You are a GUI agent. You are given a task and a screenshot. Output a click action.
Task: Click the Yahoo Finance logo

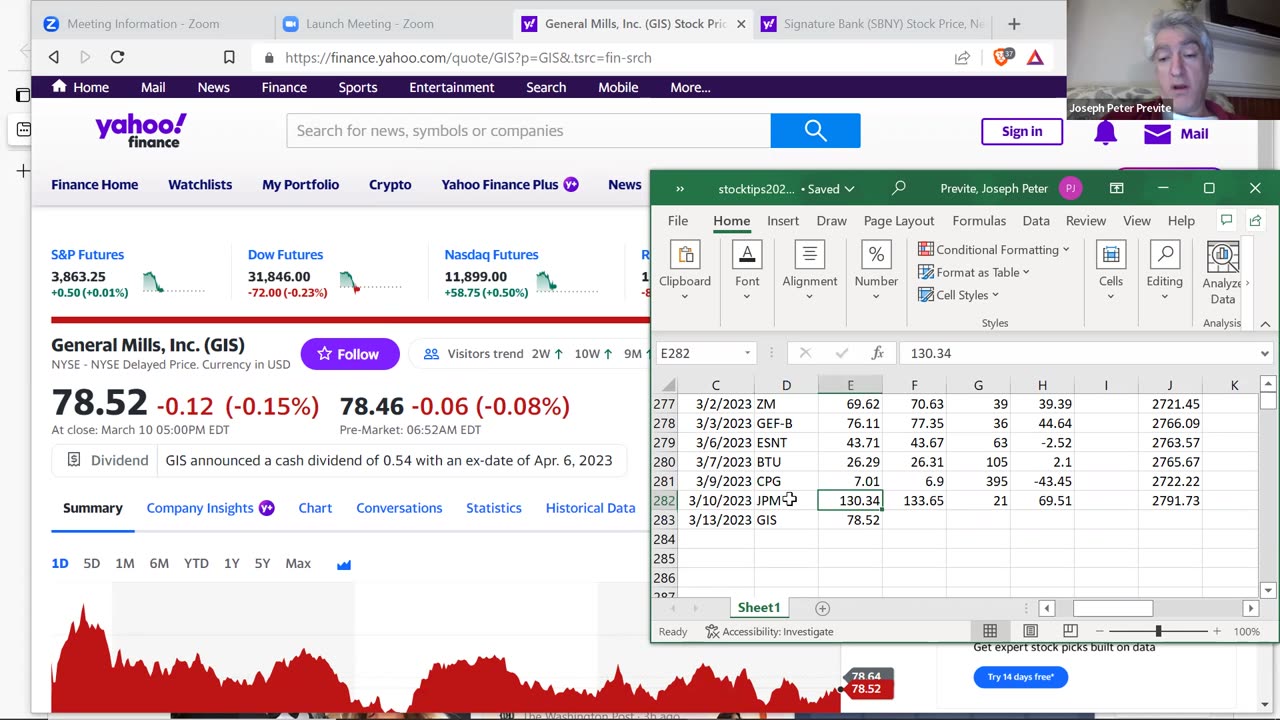pyautogui.click(x=141, y=131)
